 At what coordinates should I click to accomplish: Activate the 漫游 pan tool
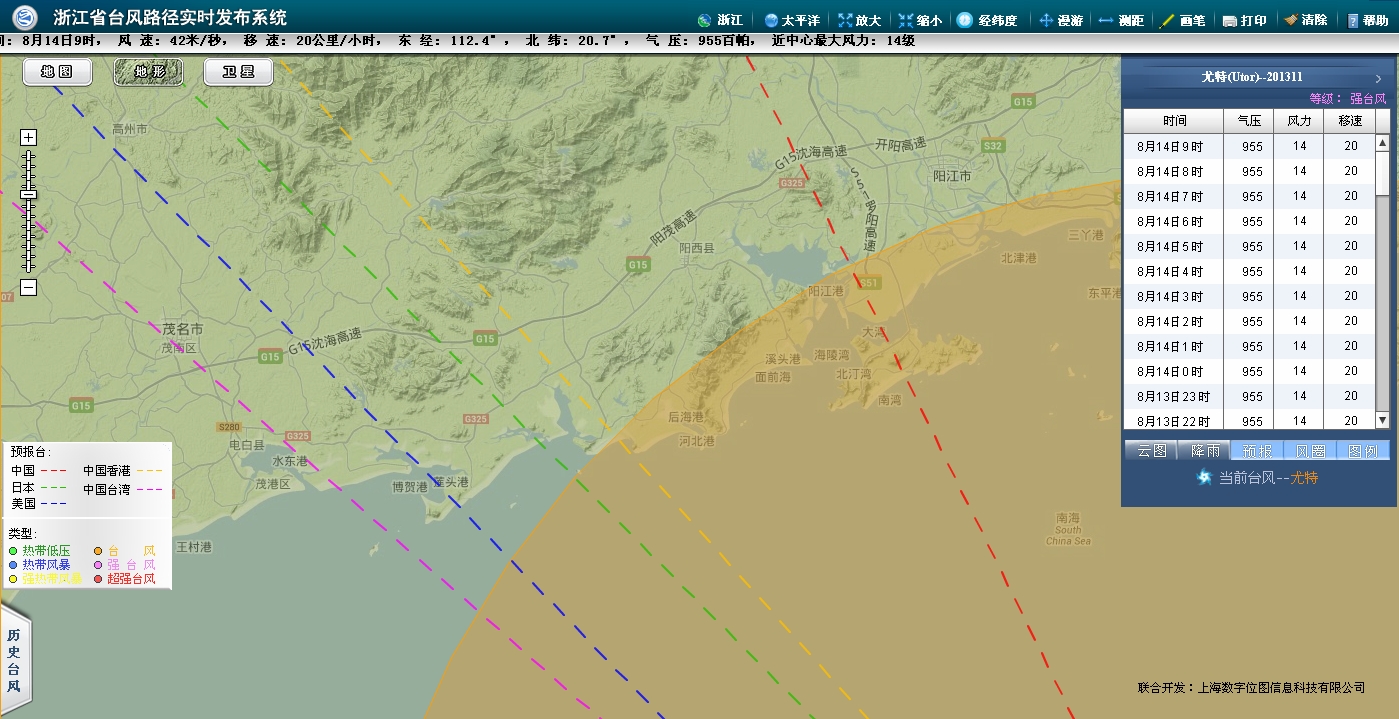click(1060, 20)
